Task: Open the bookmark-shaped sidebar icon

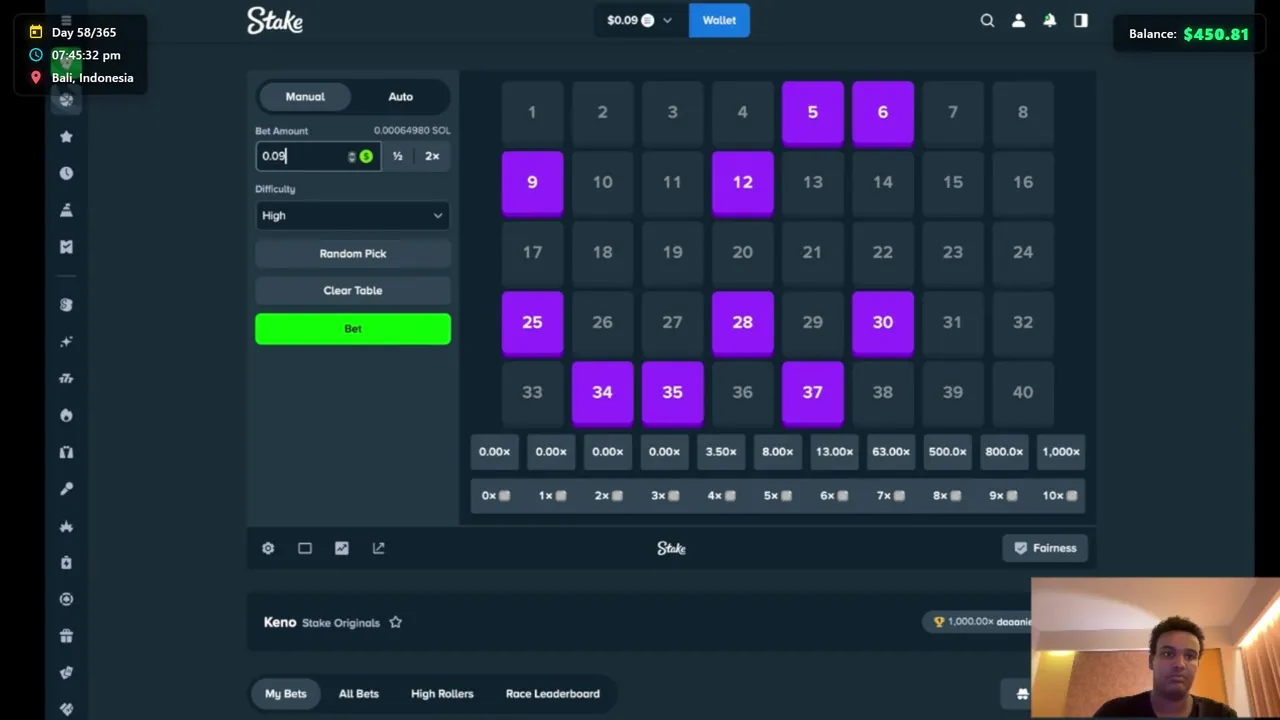Action: [66, 246]
